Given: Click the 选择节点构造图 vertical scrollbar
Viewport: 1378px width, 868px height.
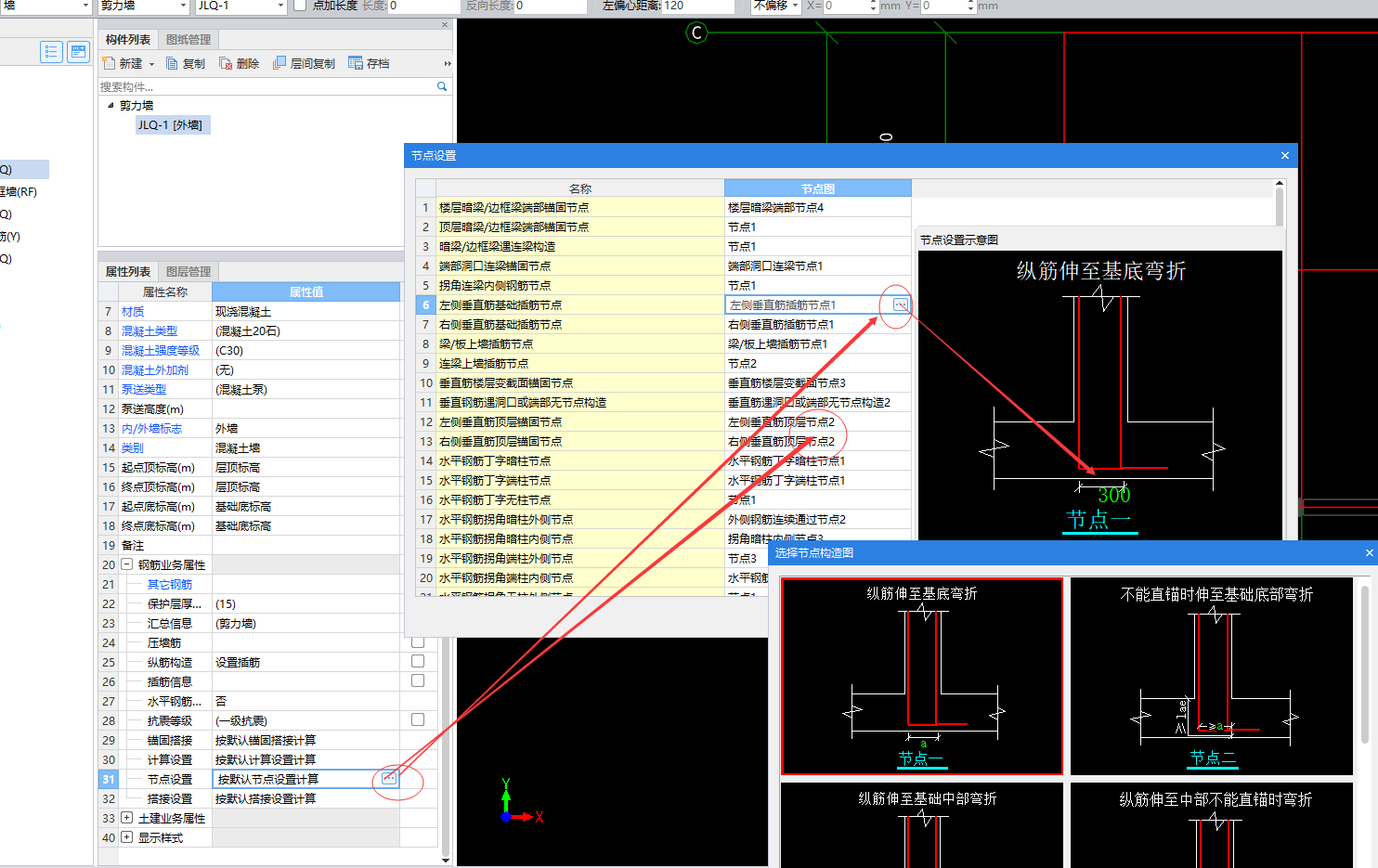Looking at the screenshot, I should click(1364, 664).
